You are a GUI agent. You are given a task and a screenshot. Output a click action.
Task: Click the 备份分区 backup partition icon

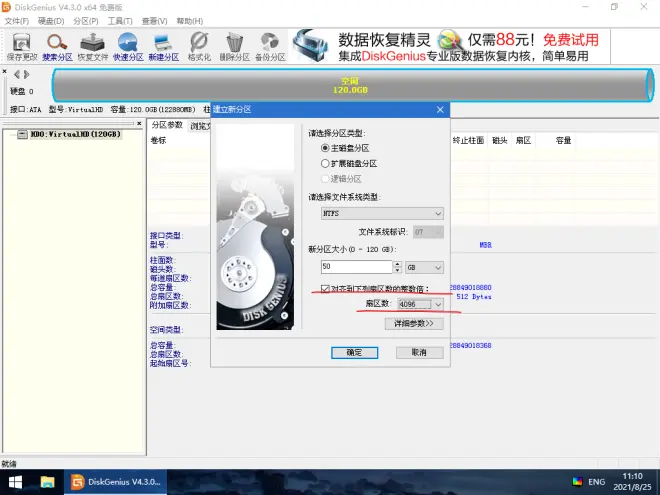click(270, 47)
